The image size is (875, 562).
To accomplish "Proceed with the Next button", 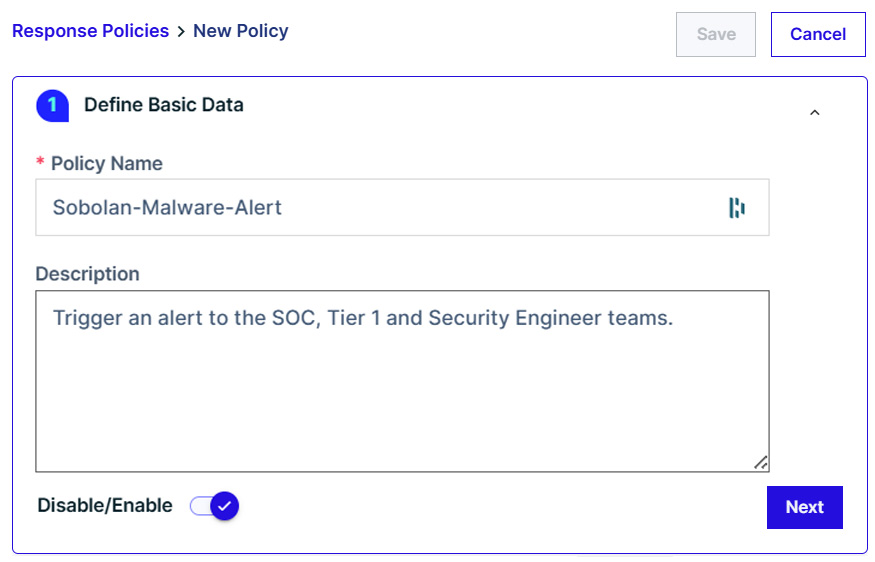I will pyautogui.click(x=805, y=507).
